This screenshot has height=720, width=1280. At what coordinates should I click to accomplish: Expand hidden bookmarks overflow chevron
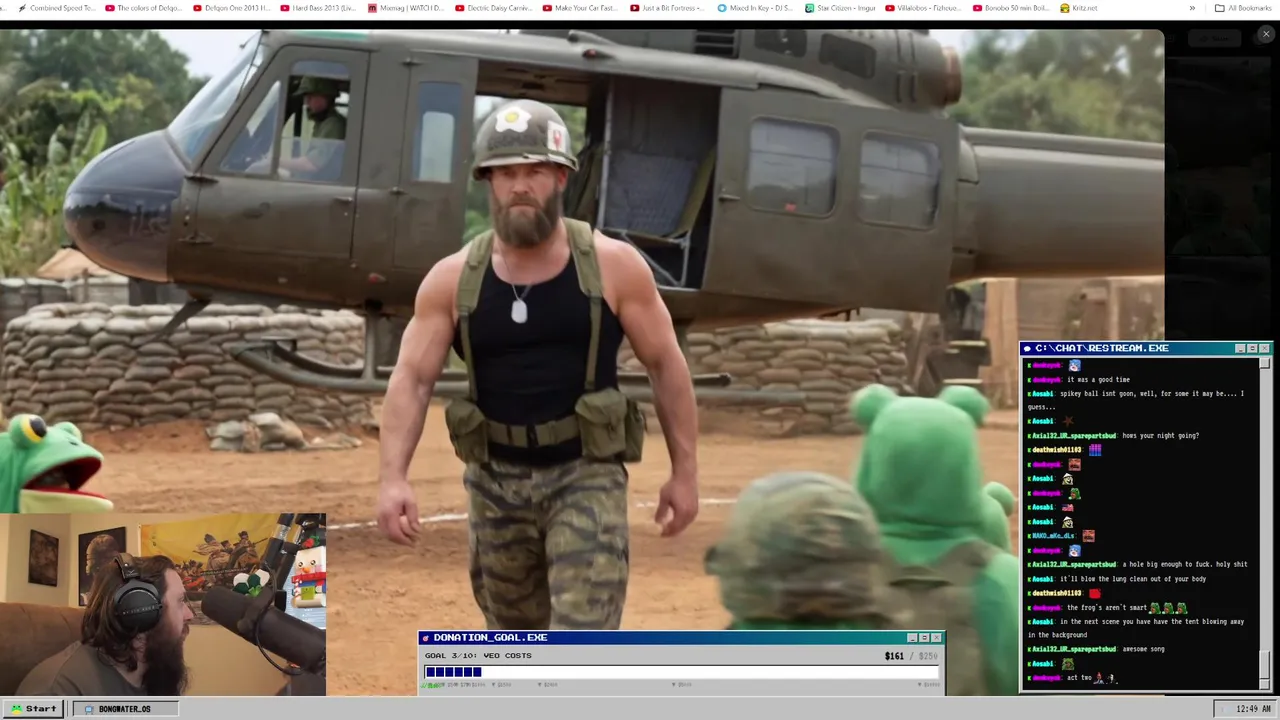pyautogui.click(x=1192, y=8)
